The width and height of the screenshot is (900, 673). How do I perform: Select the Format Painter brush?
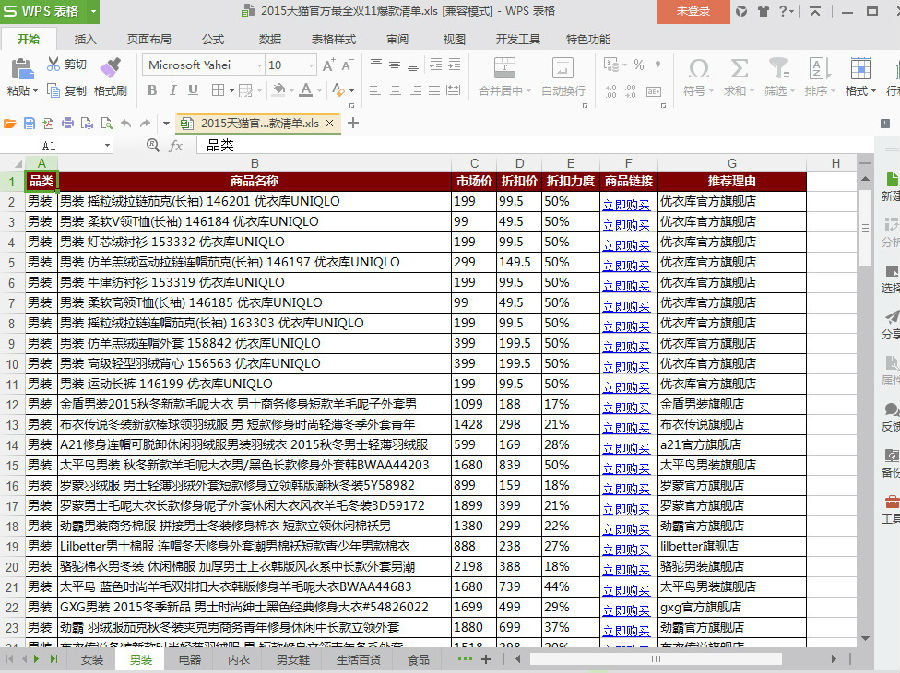point(111,67)
